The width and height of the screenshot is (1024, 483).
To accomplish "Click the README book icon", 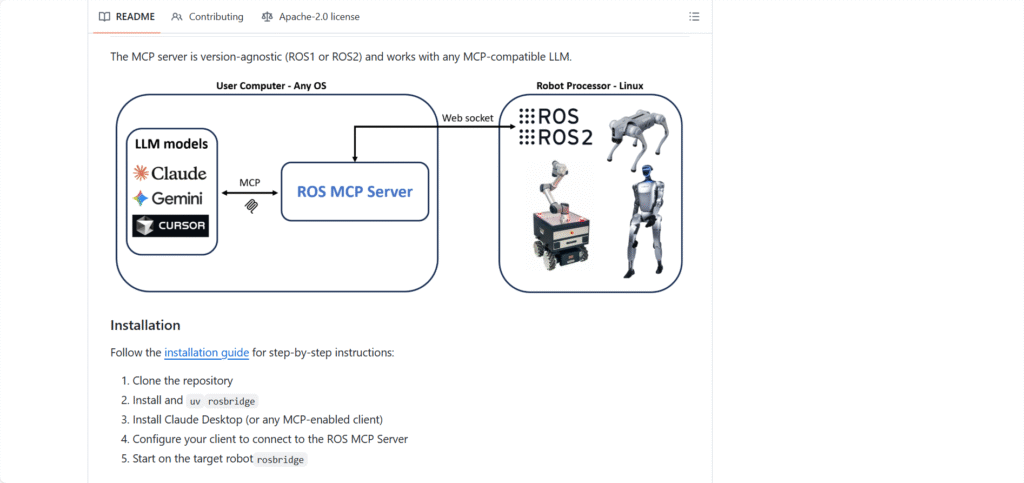I will [x=104, y=17].
